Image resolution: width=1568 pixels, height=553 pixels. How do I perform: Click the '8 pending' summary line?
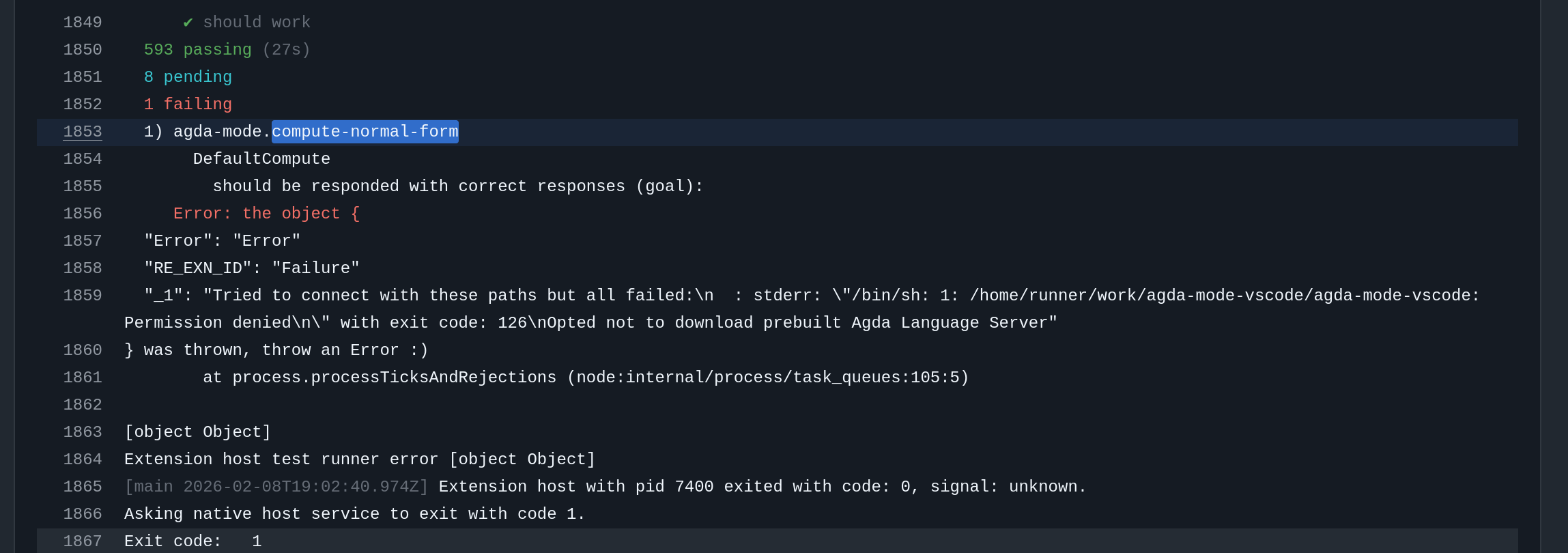(188, 77)
